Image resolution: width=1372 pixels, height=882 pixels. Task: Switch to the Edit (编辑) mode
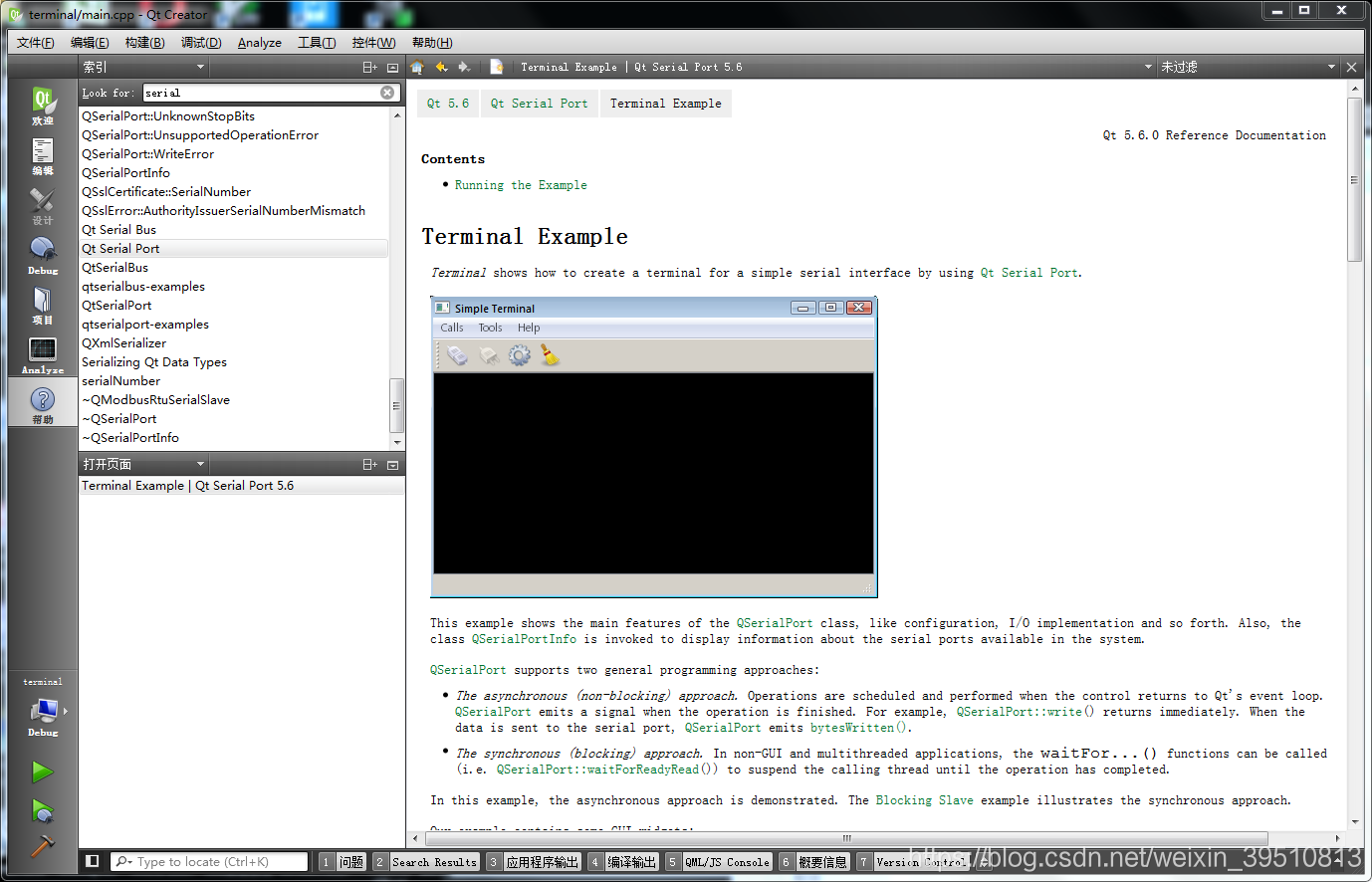coord(43,155)
